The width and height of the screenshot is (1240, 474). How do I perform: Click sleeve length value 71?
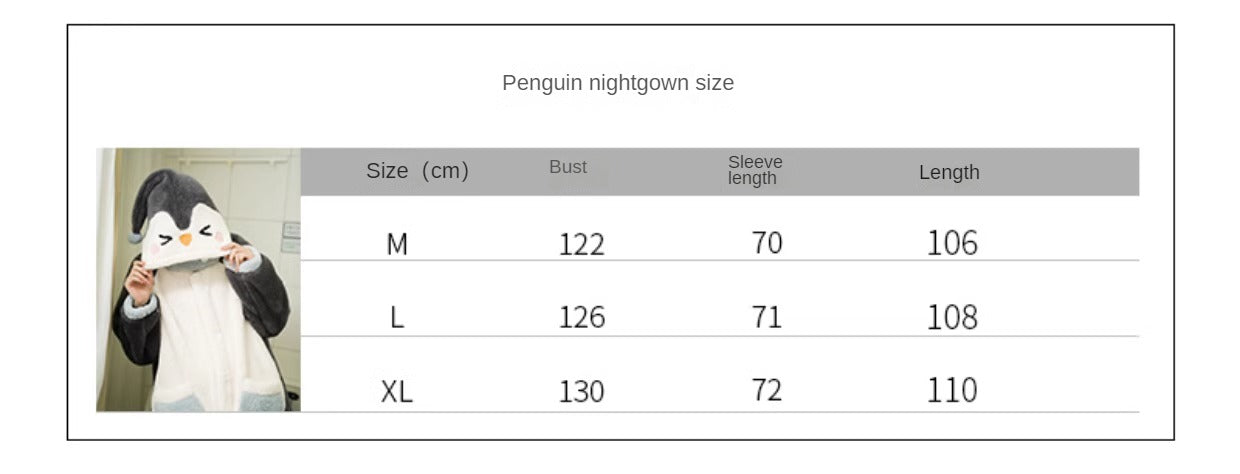[x=767, y=317]
